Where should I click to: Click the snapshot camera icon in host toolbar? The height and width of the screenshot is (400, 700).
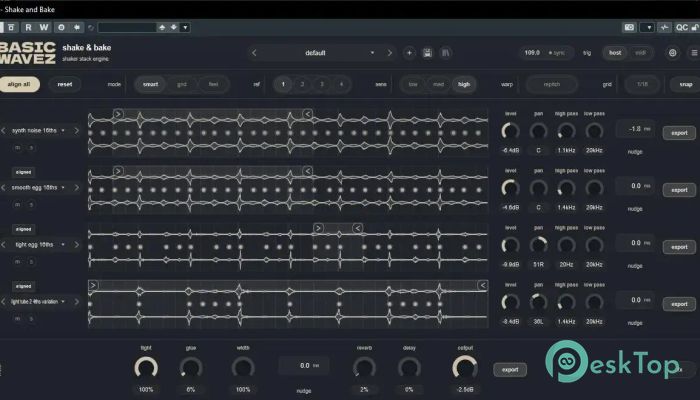(629, 28)
